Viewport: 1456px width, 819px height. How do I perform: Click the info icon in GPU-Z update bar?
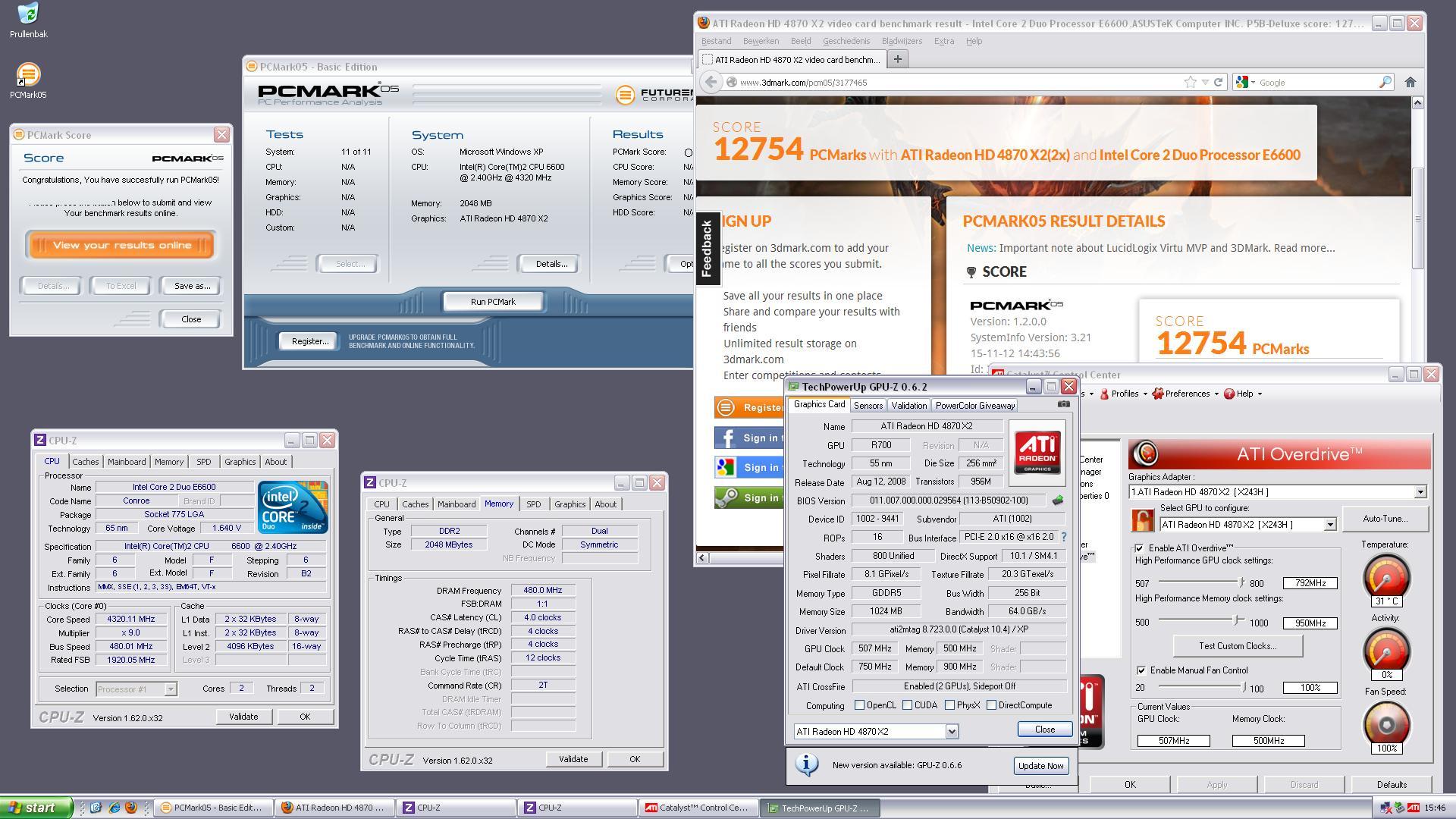click(806, 764)
